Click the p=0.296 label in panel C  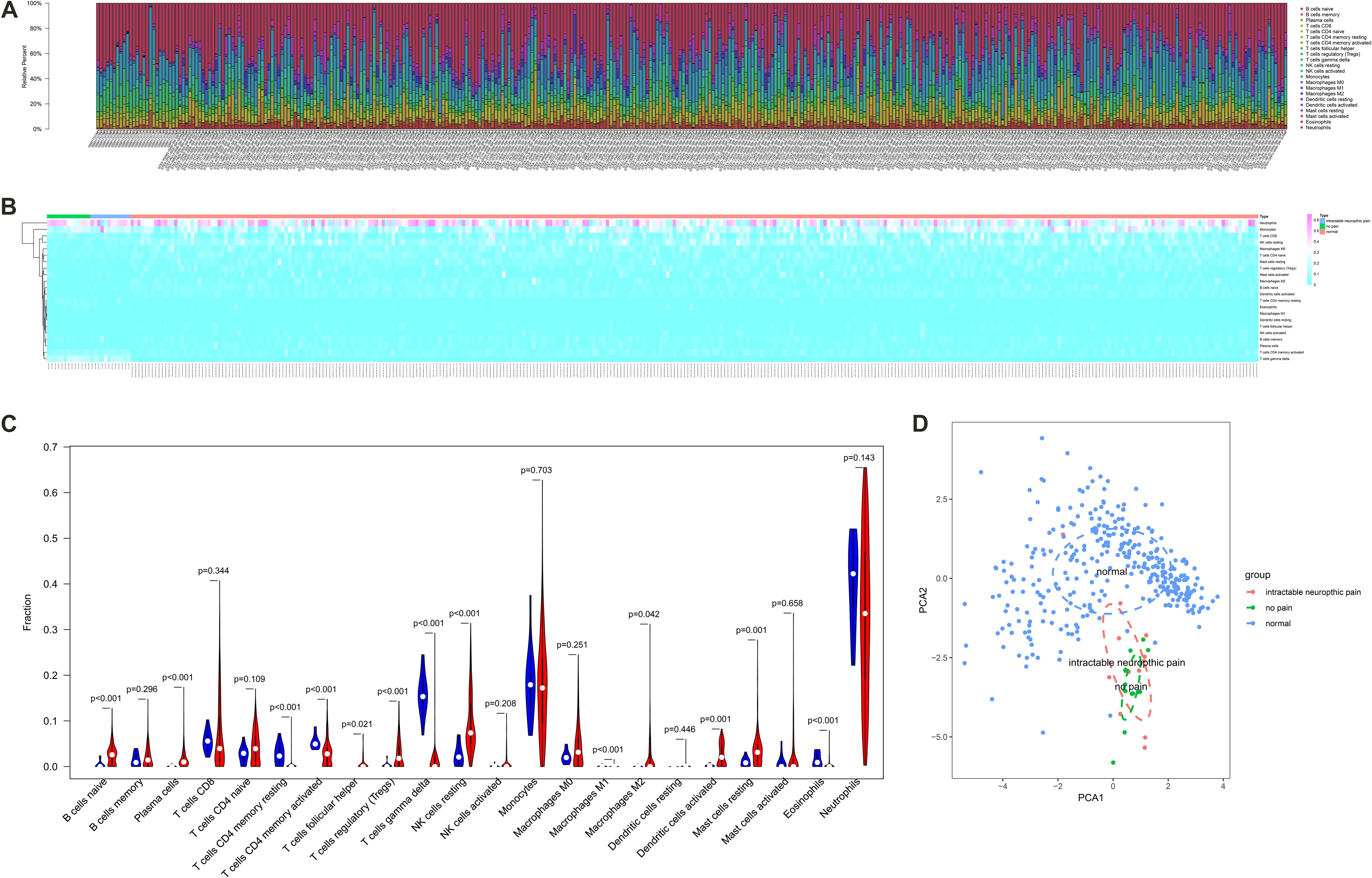tap(142, 689)
